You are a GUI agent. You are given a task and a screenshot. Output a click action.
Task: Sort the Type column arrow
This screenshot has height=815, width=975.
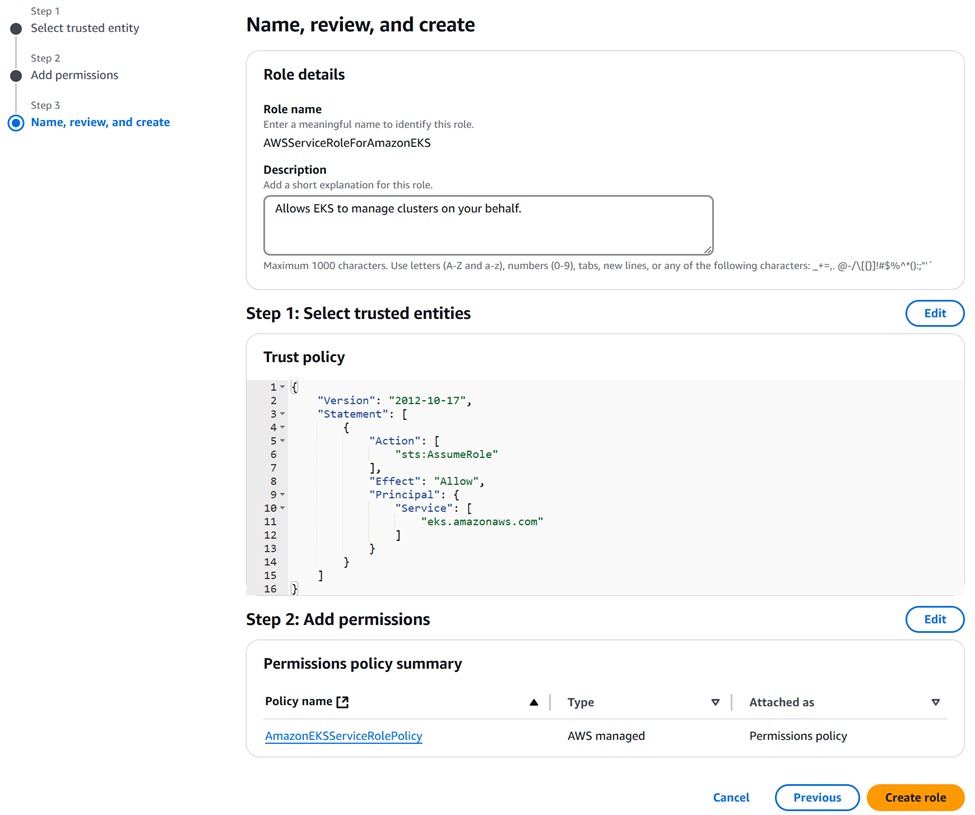[x=715, y=702]
